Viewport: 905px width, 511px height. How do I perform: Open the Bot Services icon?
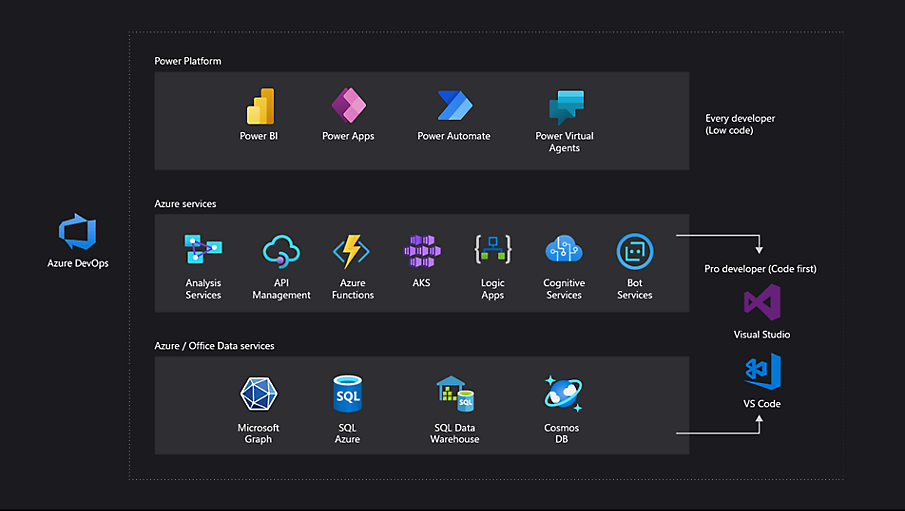tap(635, 251)
